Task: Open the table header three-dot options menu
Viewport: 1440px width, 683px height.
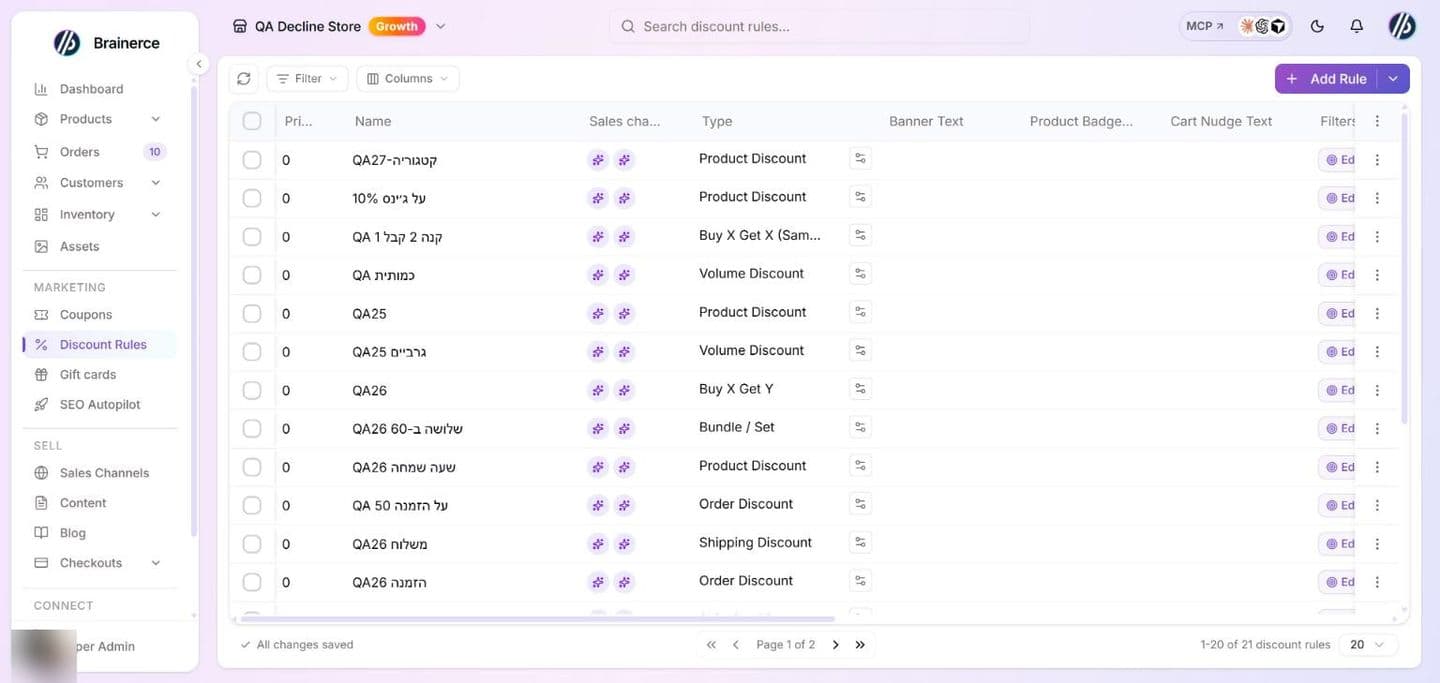Action: (1377, 121)
